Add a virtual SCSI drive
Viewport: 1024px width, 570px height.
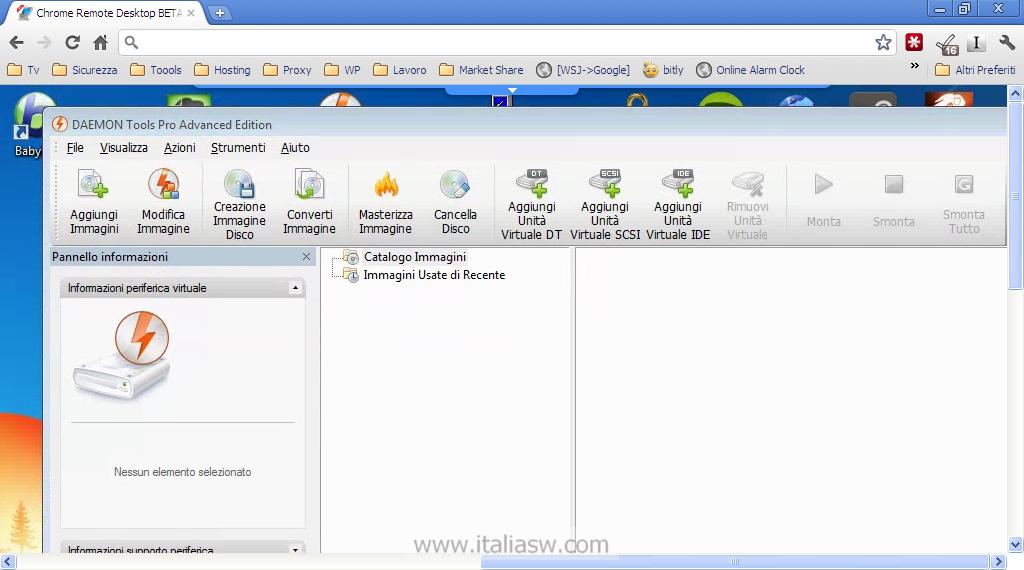[x=605, y=204]
